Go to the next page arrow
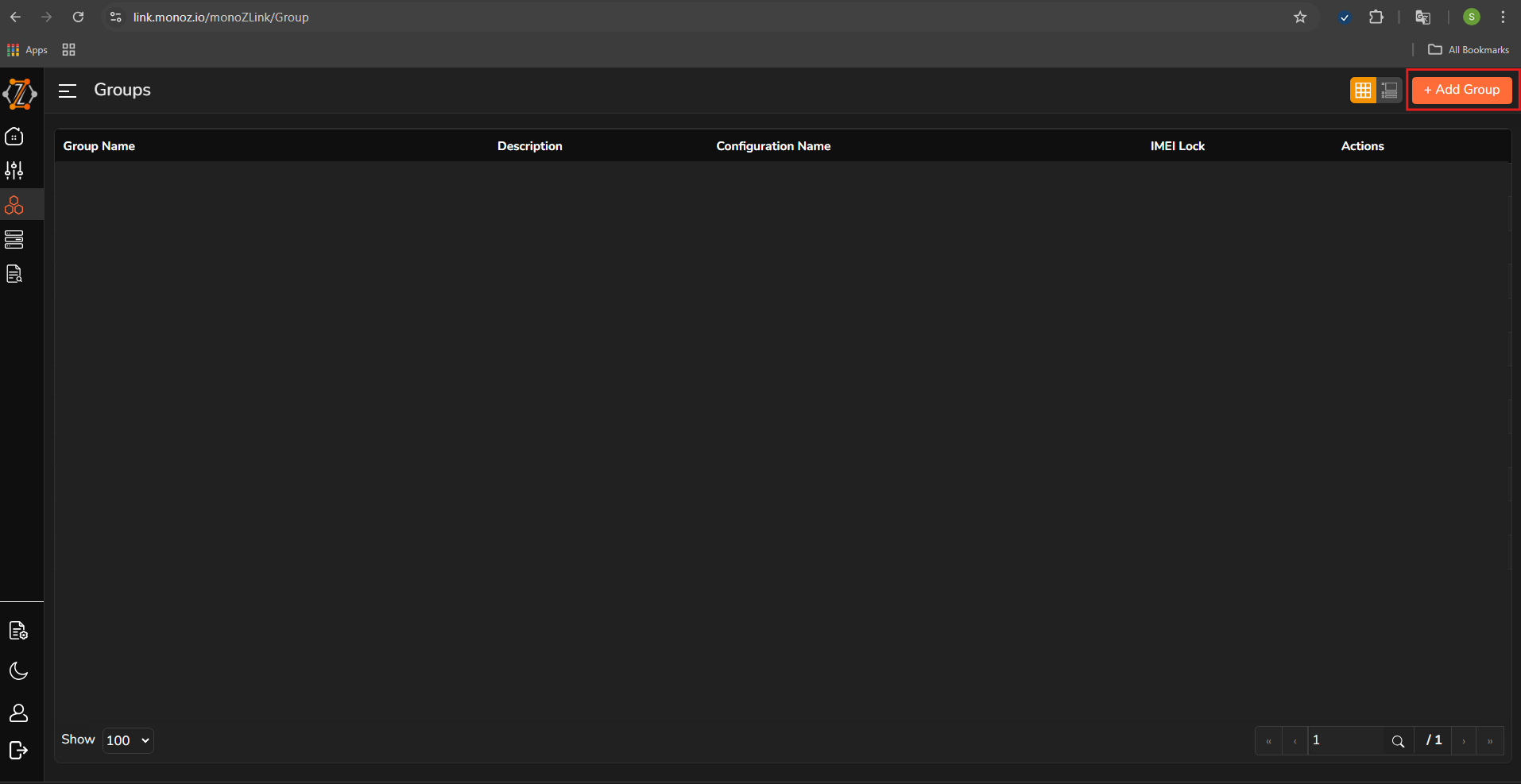Image resolution: width=1521 pixels, height=784 pixels. pos(1464,741)
